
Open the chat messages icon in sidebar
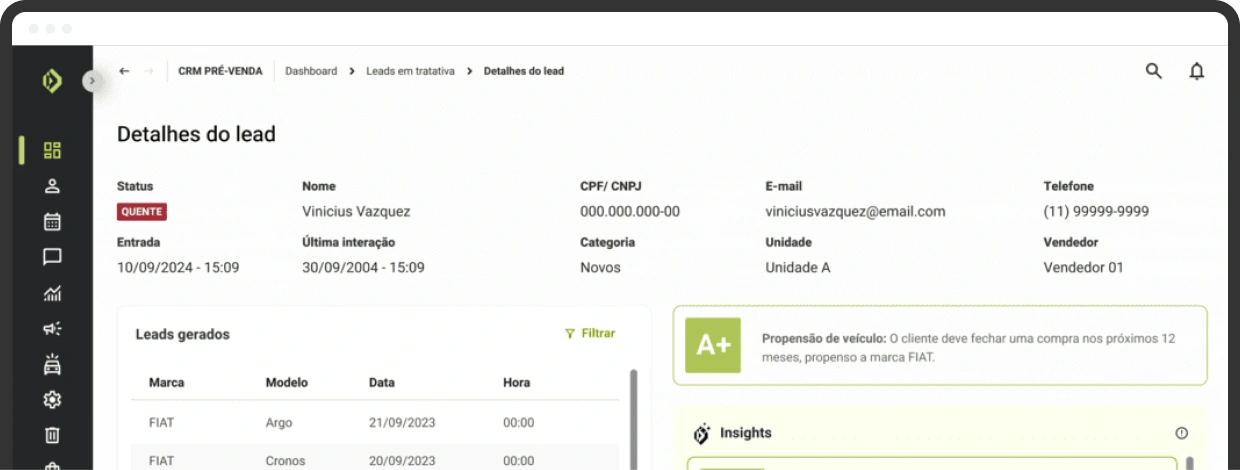pyautogui.click(x=52, y=257)
